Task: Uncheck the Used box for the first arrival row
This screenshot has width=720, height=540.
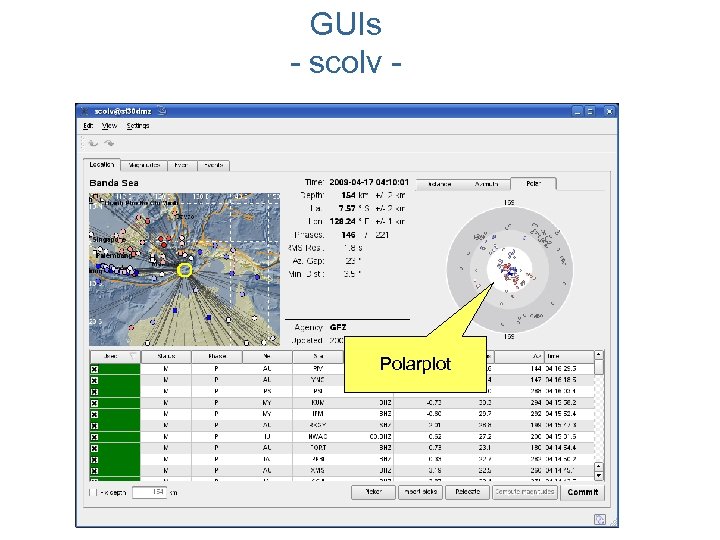Action: click(94, 369)
